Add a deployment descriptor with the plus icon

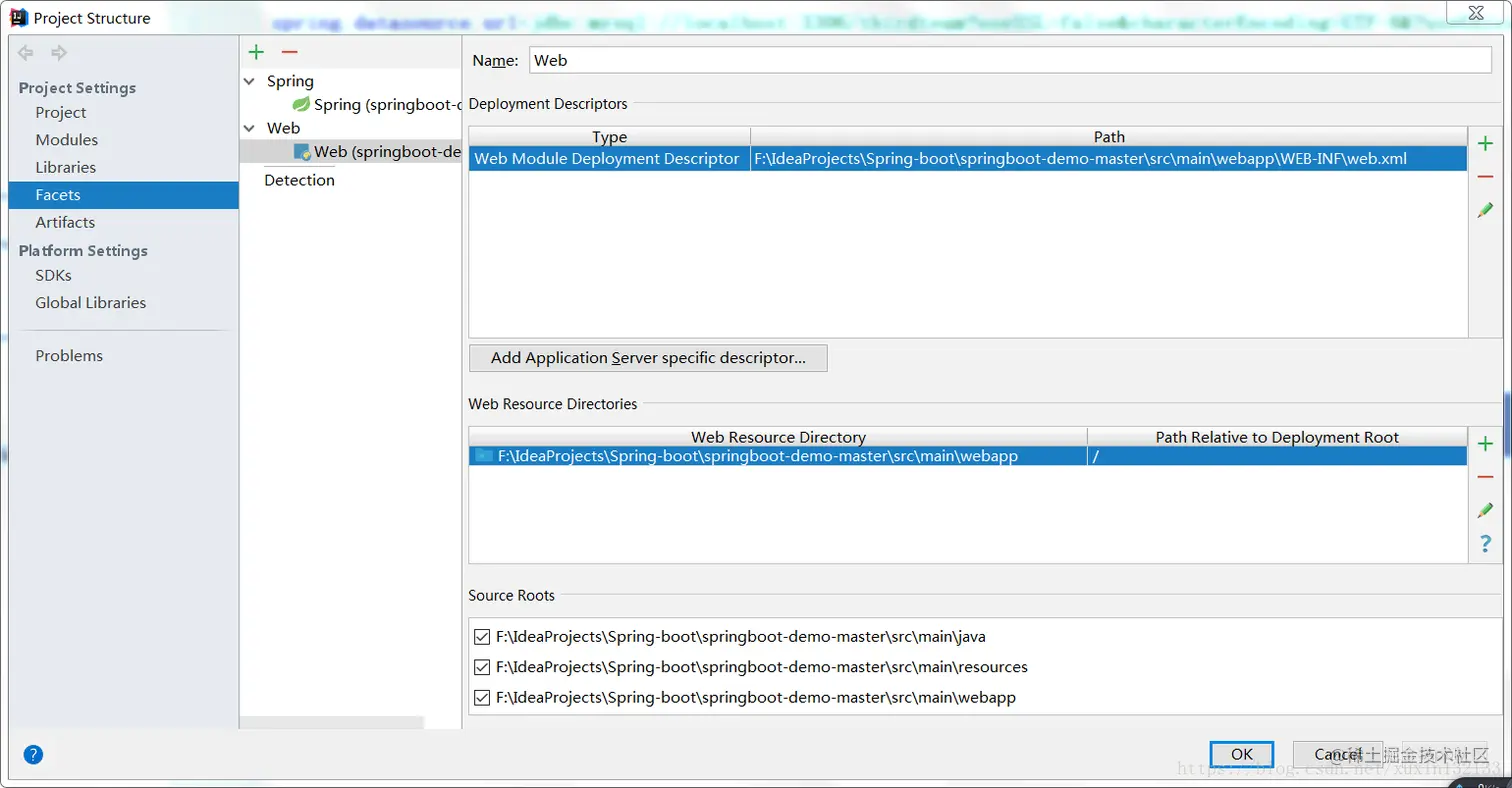(1485, 144)
